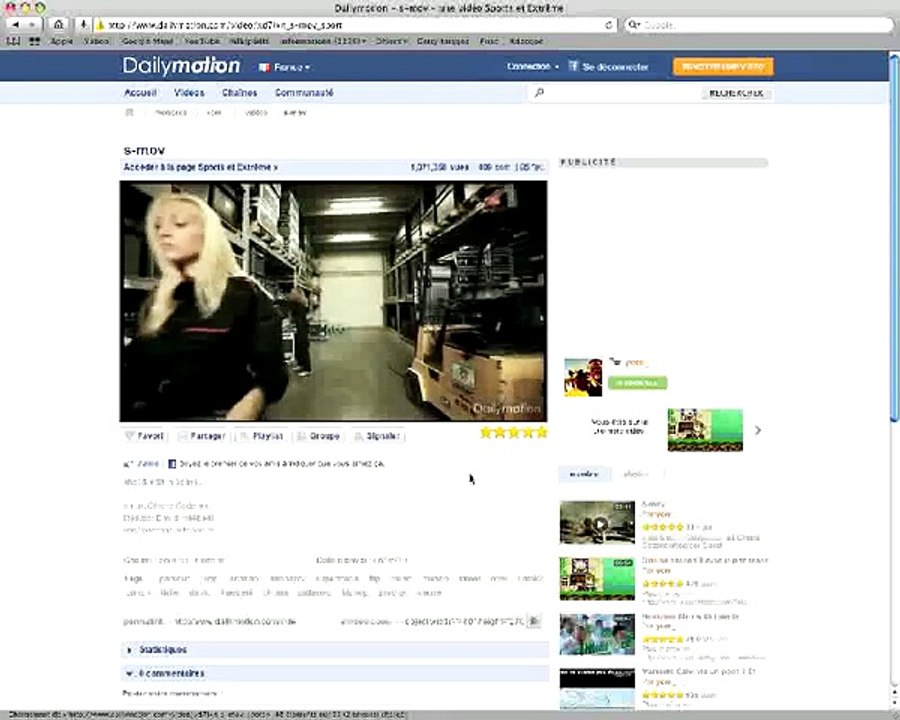Open the informations bookmarks folder dropdown
This screenshot has height=720, width=900.
(323, 41)
